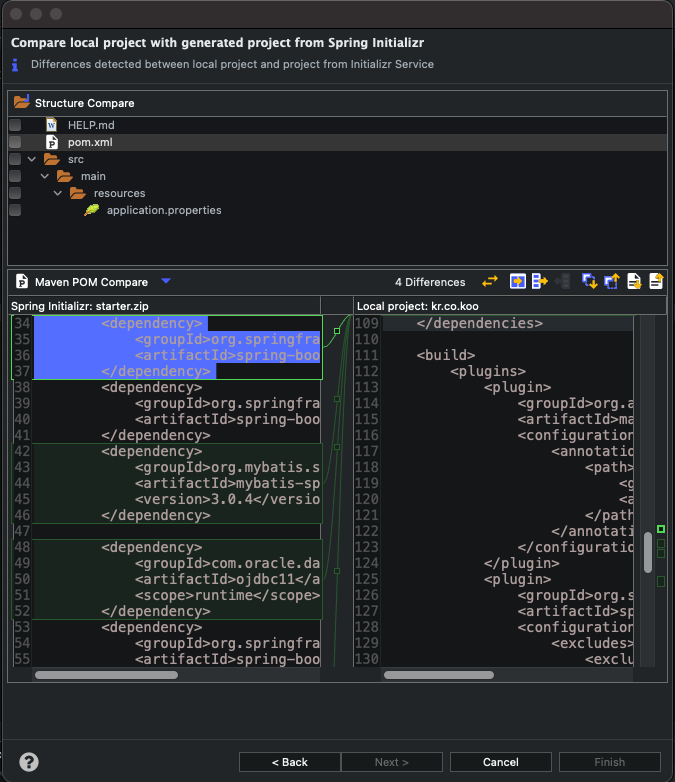
Task: Select the pom.xml row
Action: click(337, 142)
